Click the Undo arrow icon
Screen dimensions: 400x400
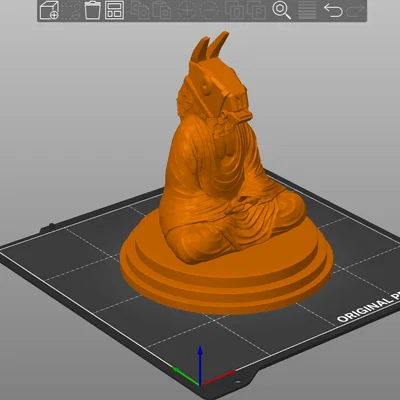click(x=333, y=10)
